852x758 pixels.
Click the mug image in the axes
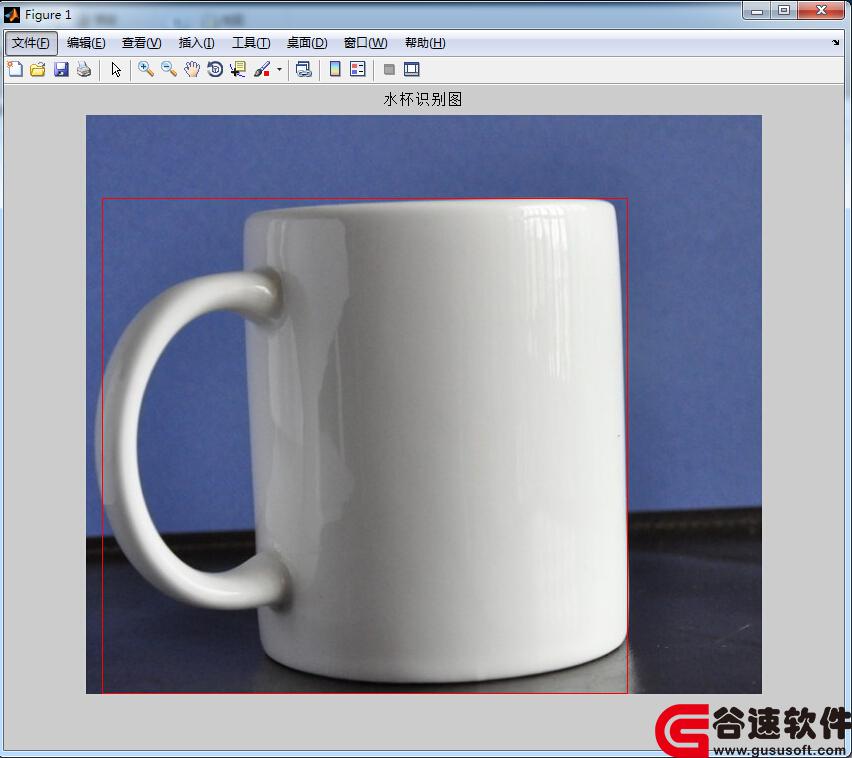[x=424, y=404]
